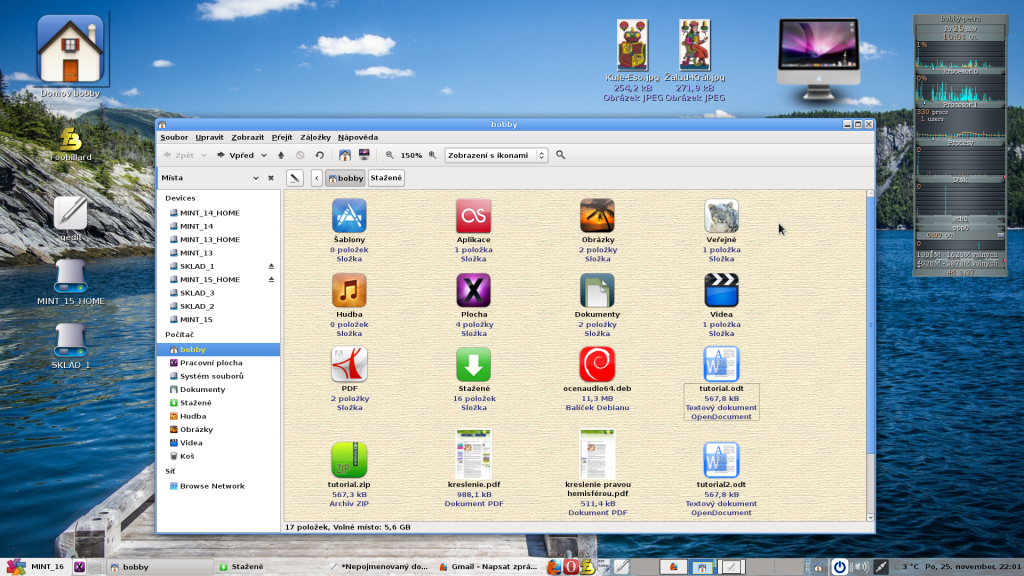
Task: Open the Zobrazení s ikonami view dropdown
Action: point(496,155)
